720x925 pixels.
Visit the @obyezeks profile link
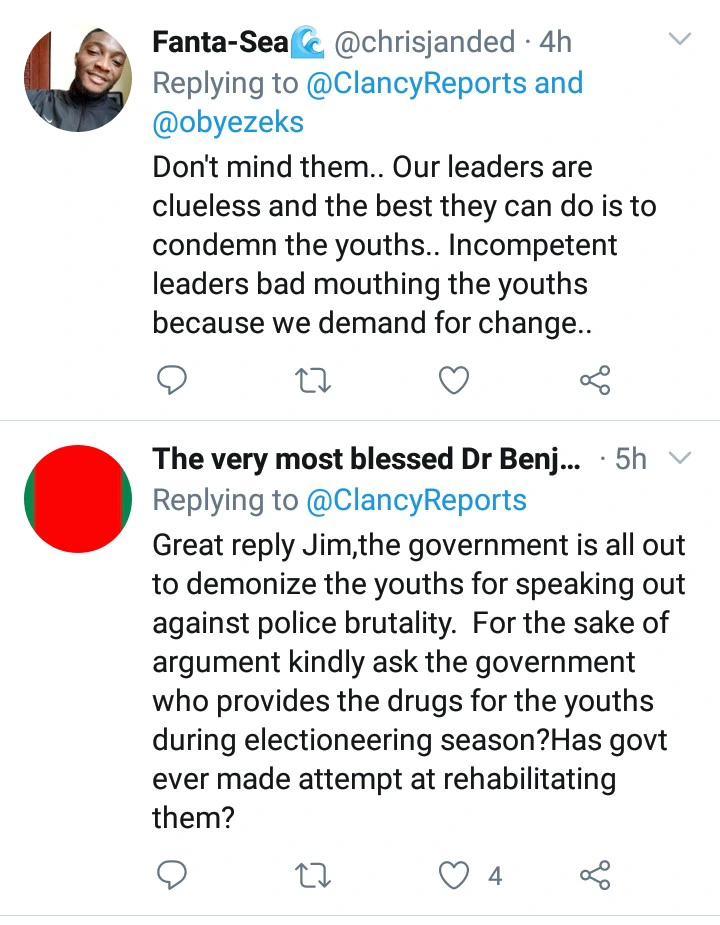click(x=228, y=123)
